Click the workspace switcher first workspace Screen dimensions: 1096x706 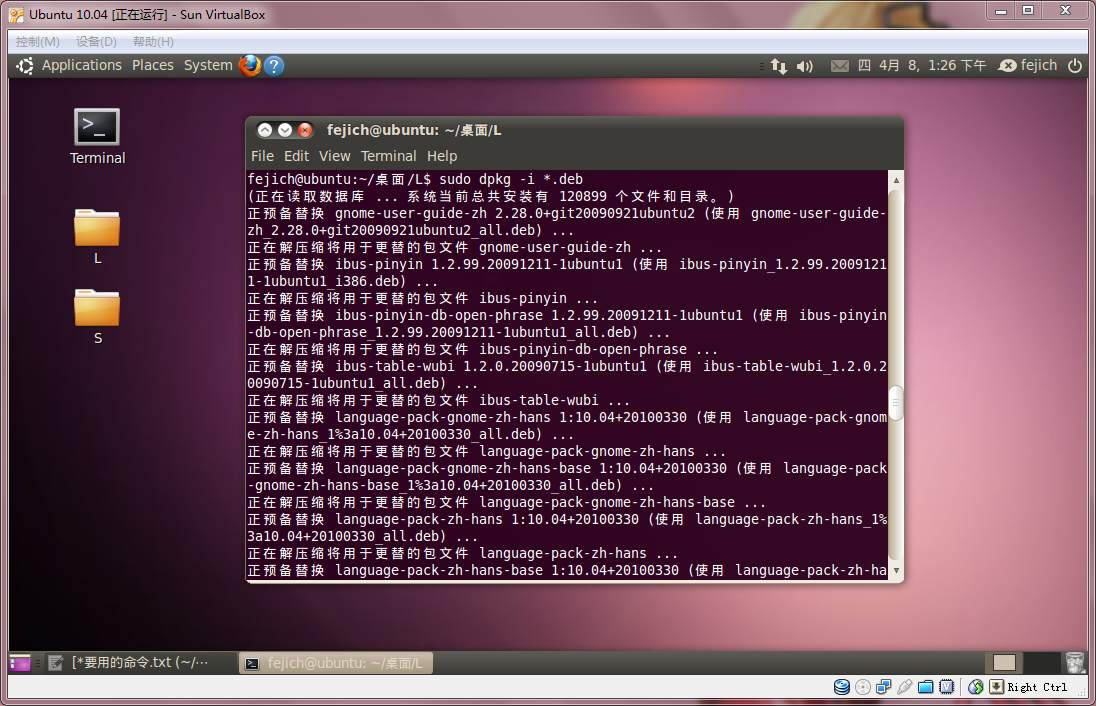[x=1004, y=663]
